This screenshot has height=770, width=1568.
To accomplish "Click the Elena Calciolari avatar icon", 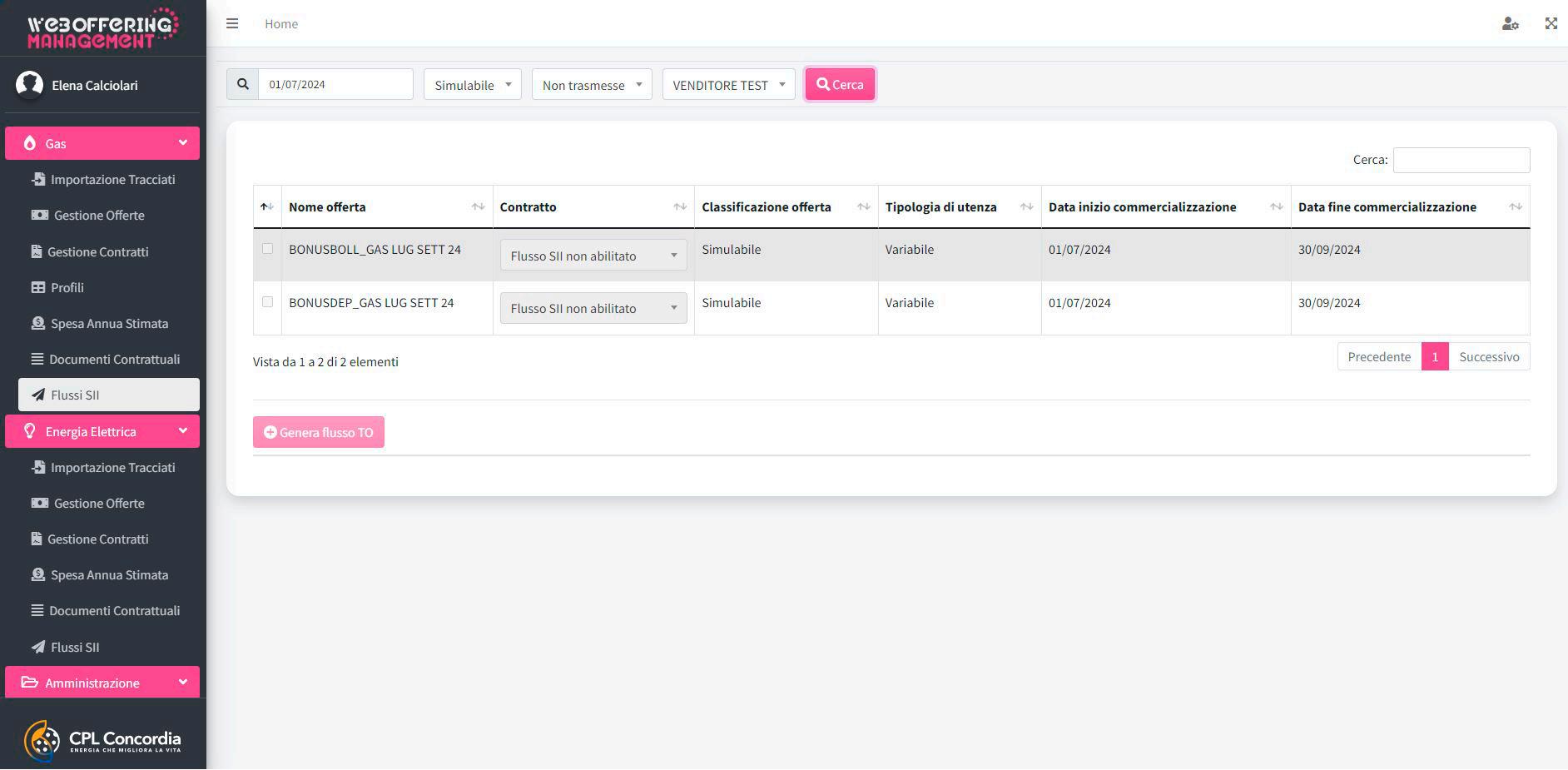I will click(x=30, y=85).
